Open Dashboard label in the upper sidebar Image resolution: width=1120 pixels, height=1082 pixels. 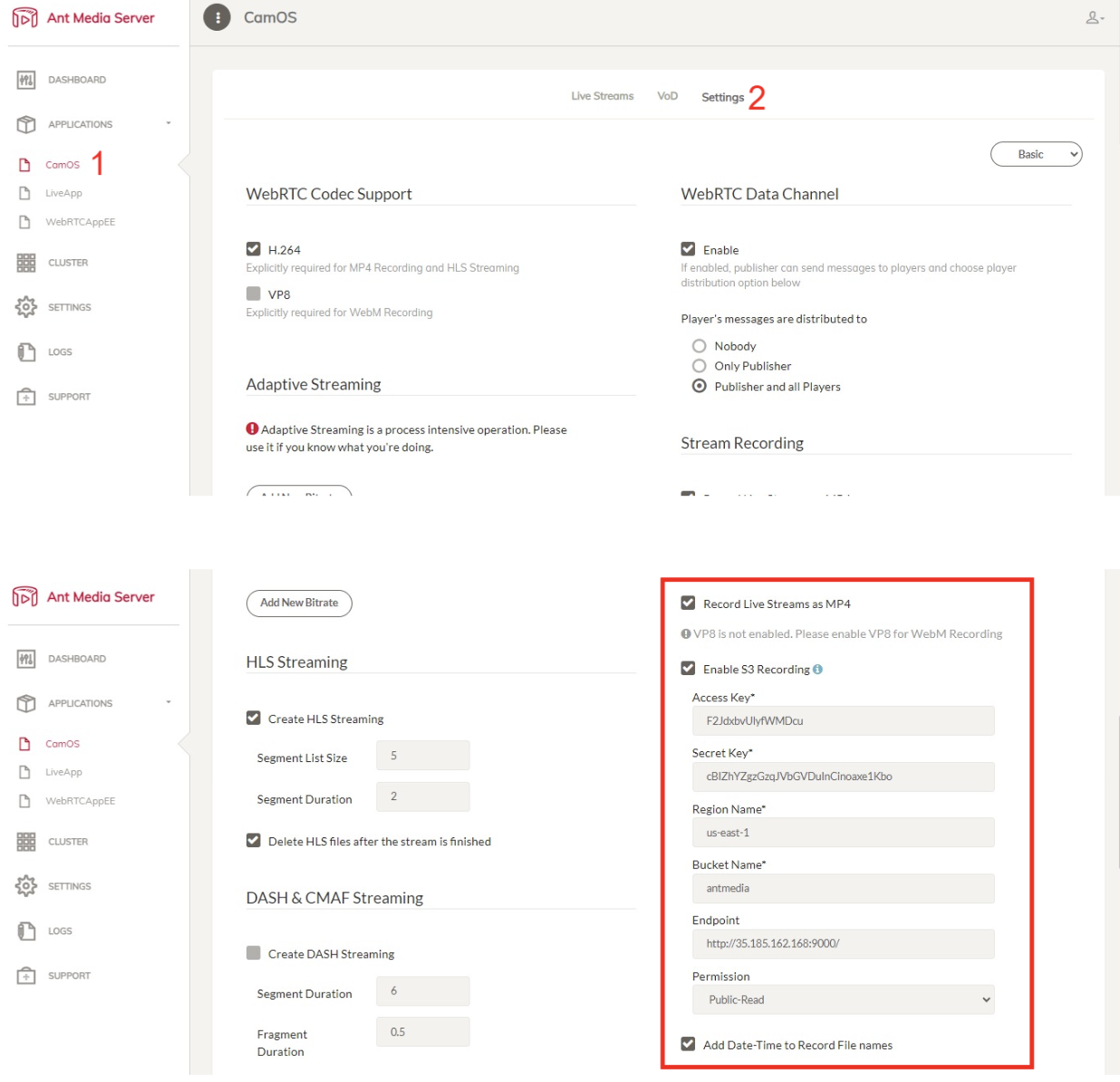click(x=77, y=80)
